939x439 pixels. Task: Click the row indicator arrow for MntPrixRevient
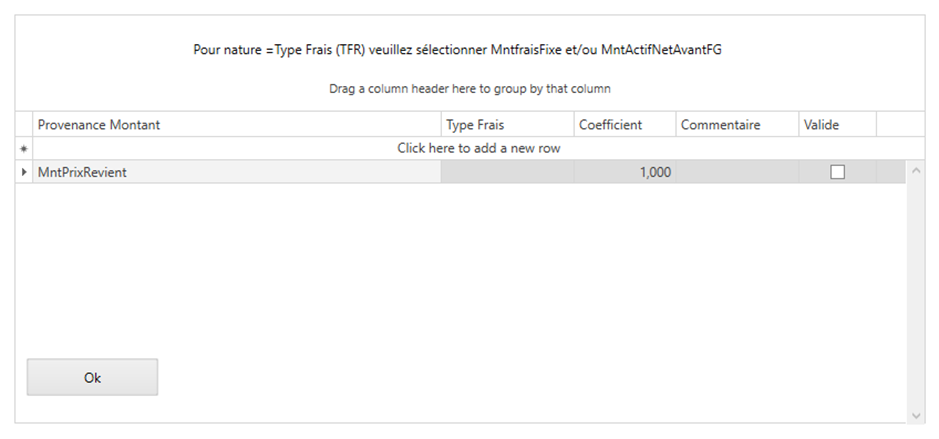[x=24, y=172]
